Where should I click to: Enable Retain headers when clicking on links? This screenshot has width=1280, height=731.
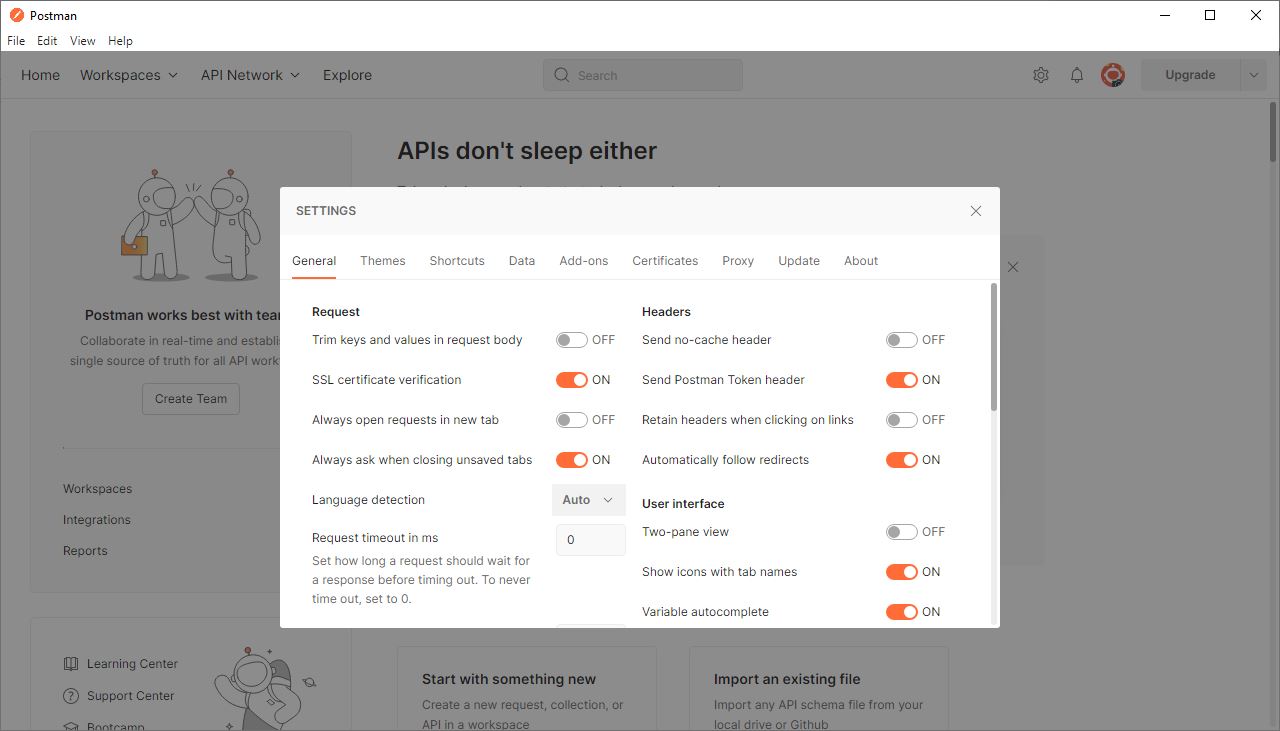[902, 420]
